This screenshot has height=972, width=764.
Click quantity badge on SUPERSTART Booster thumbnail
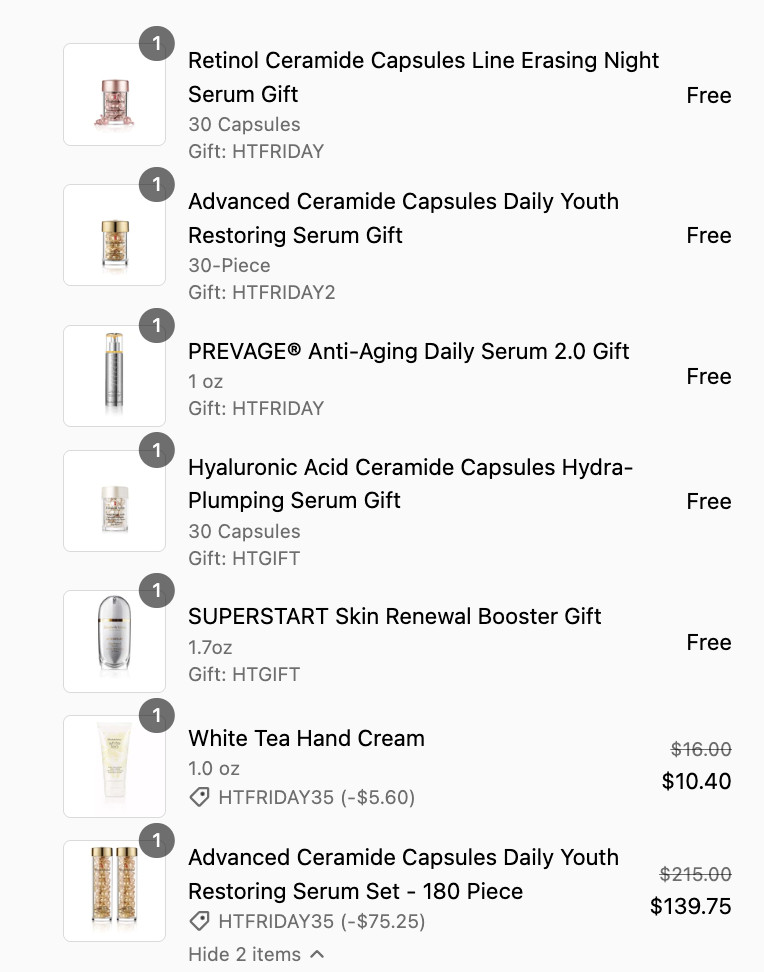coord(156,590)
